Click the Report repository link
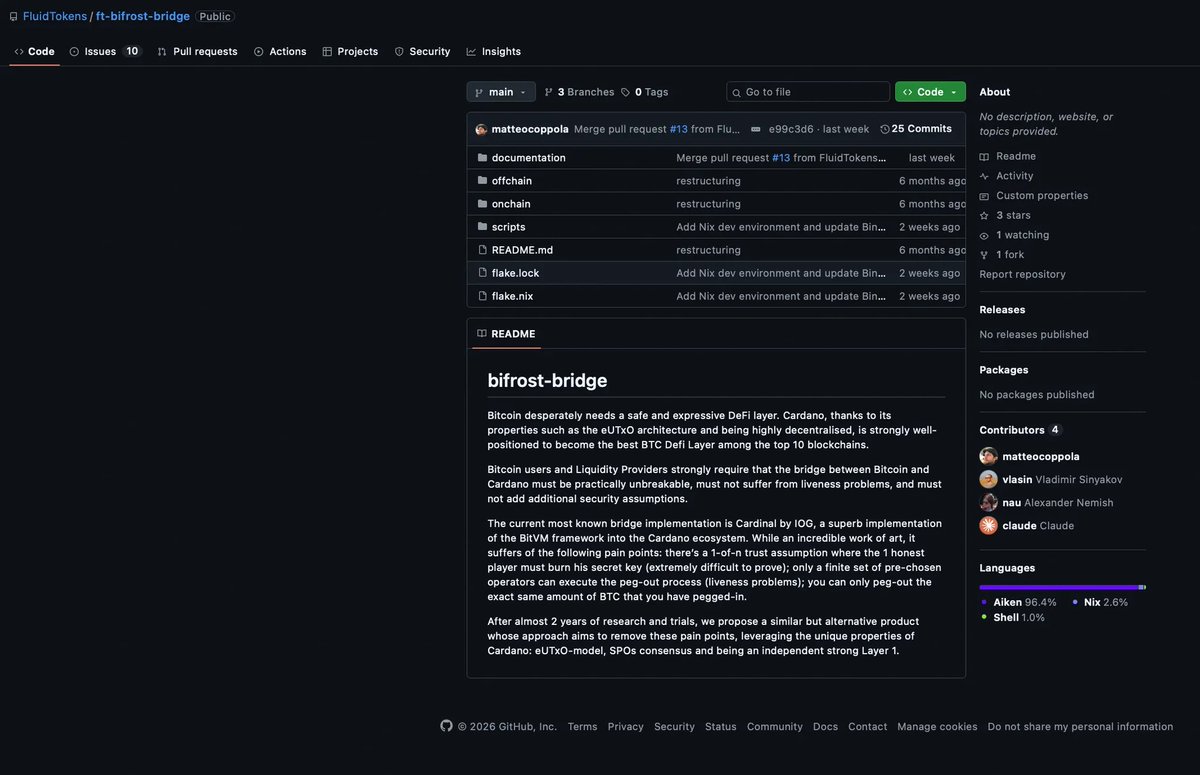 pyautogui.click(x=1022, y=274)
